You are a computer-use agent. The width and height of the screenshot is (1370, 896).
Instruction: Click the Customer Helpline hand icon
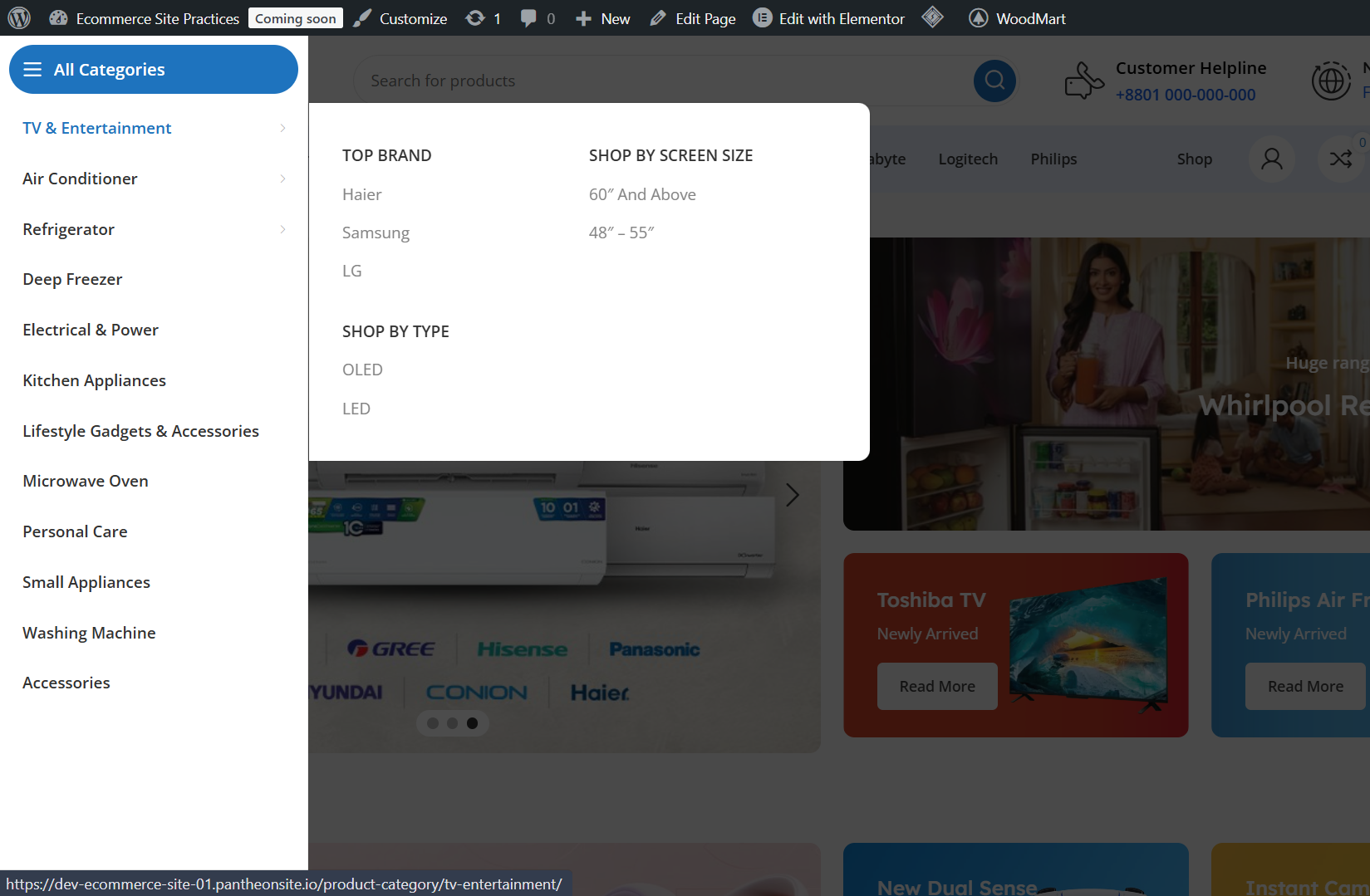coord(1084,81)
